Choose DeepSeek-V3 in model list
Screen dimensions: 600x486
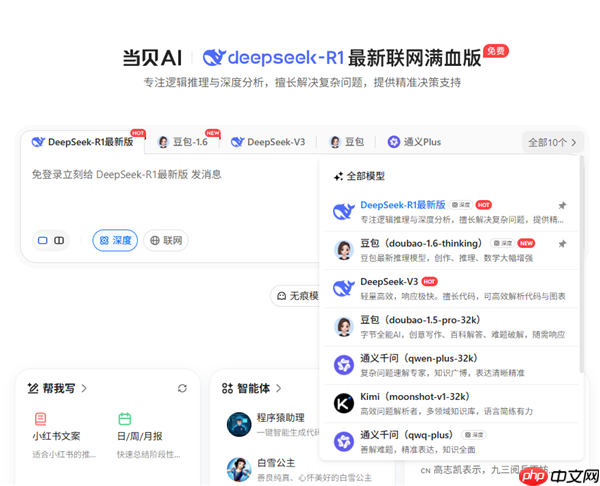(x=452, y=289)
